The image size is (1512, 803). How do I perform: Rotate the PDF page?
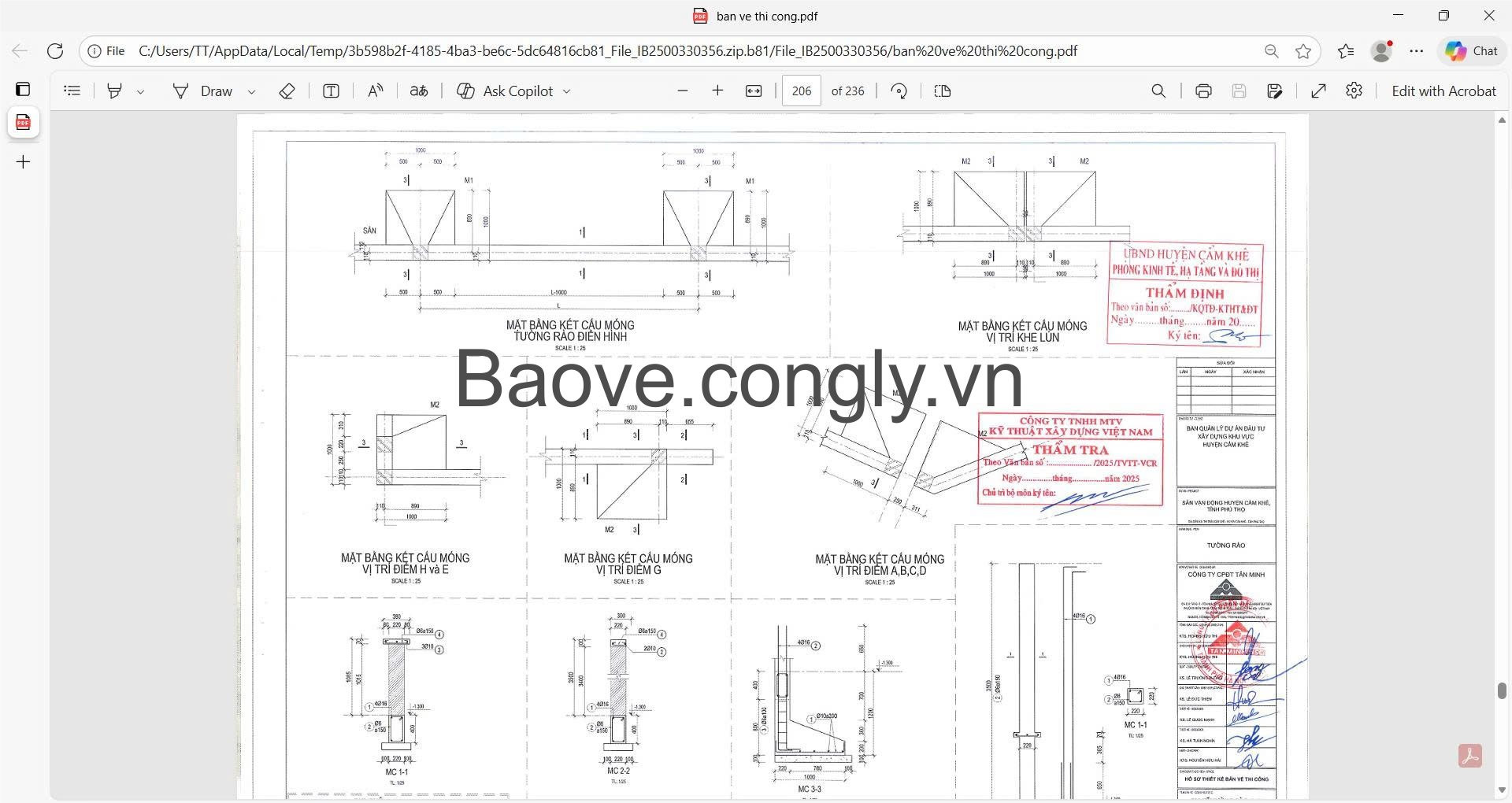click(x=899, y=91)
